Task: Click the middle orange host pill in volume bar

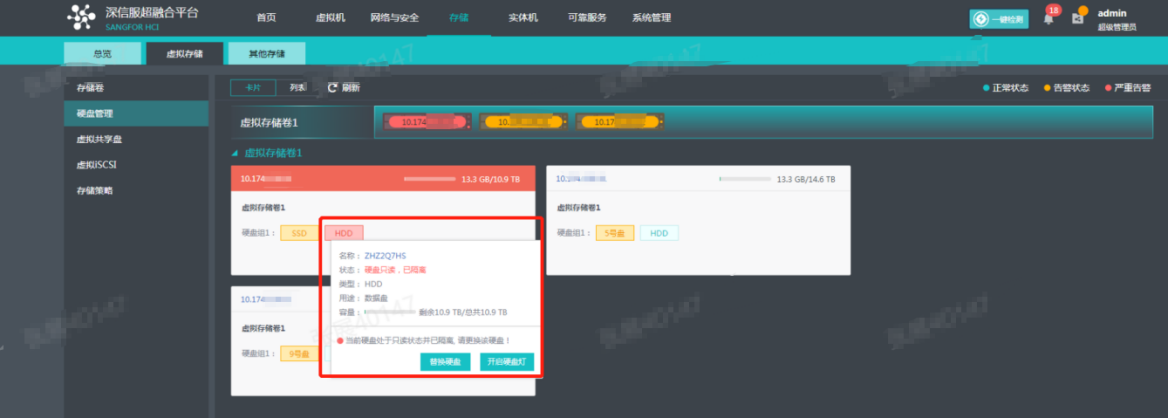Action: pos(523,121)
